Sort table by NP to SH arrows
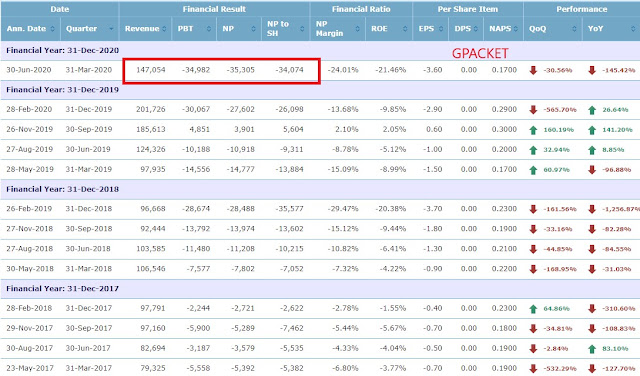Viewport: 640px width, 376px height. (302, 29)
